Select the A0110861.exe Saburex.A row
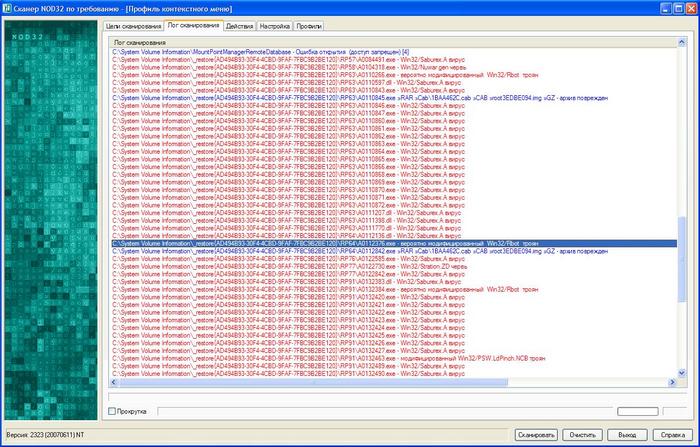 pyautogui.click(x=394, y=129)
